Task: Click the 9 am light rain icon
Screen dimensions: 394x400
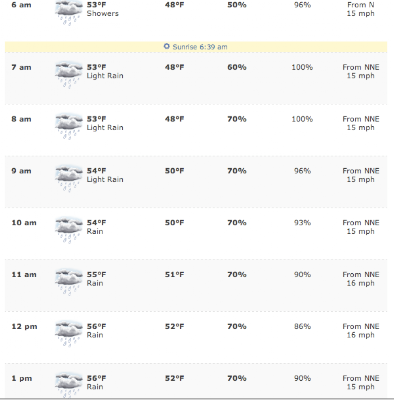Action: pyautogui.click(x=69, y=178)
